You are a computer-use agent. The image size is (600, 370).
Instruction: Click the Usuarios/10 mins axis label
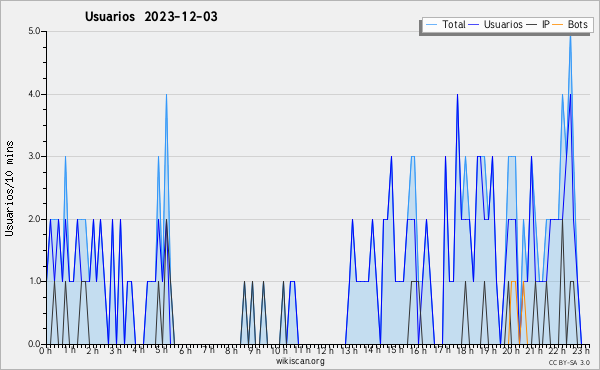tap(9, 188)
